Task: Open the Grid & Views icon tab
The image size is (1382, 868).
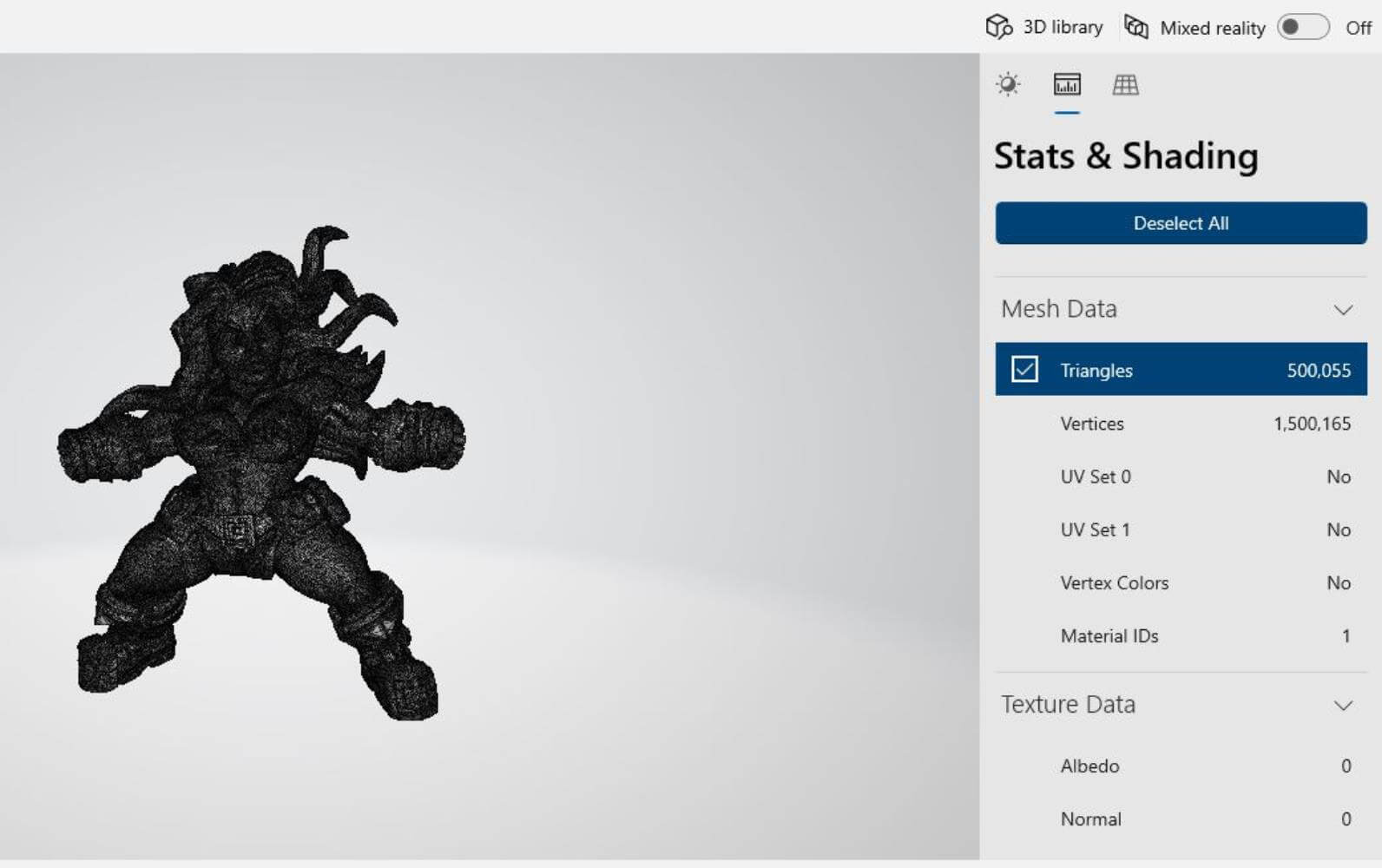Action: coord(1125,84)
